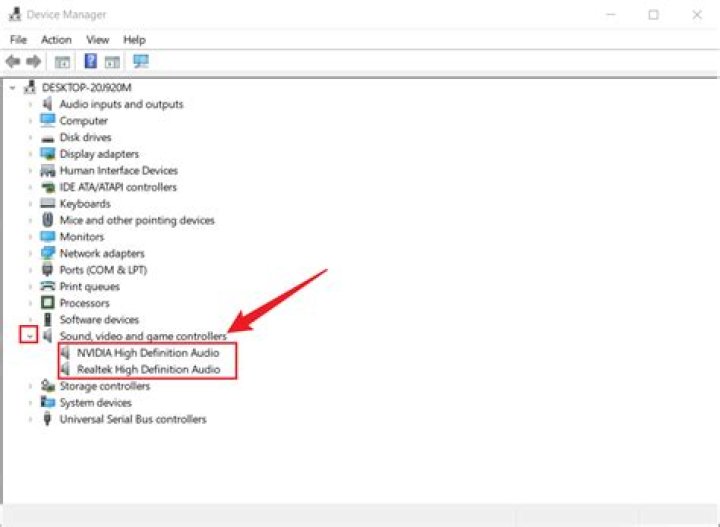Open the File menu
The image size is (720, 527).
pyautogui.click(x=18, y=39)
